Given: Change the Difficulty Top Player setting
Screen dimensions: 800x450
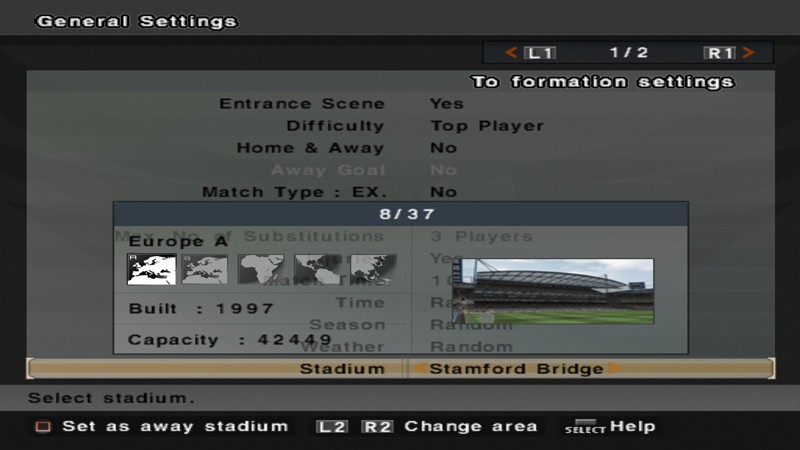Looking at the screenshot, I should coord(487,126).
